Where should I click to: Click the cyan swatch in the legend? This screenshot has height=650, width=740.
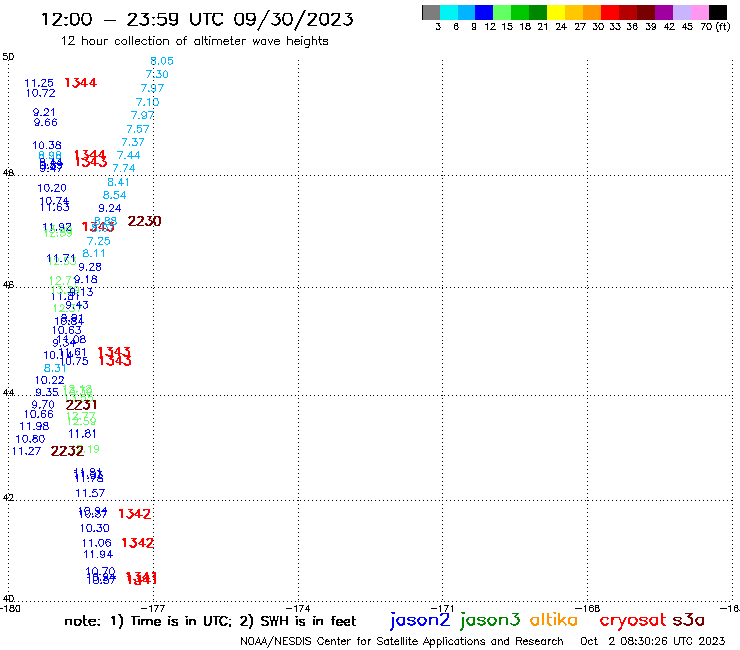coord(449,12)
